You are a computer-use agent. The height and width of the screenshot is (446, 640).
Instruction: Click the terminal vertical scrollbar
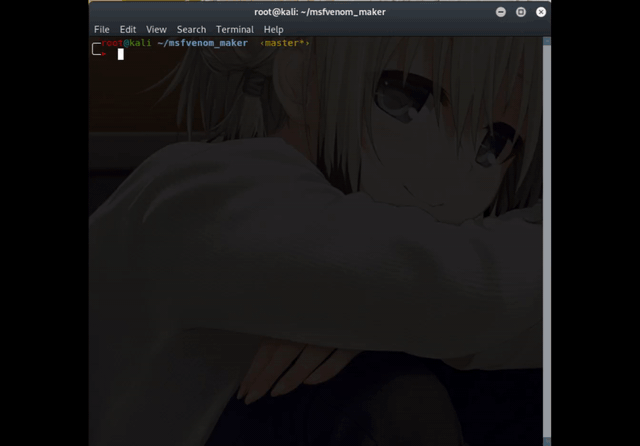click(547, 241)
